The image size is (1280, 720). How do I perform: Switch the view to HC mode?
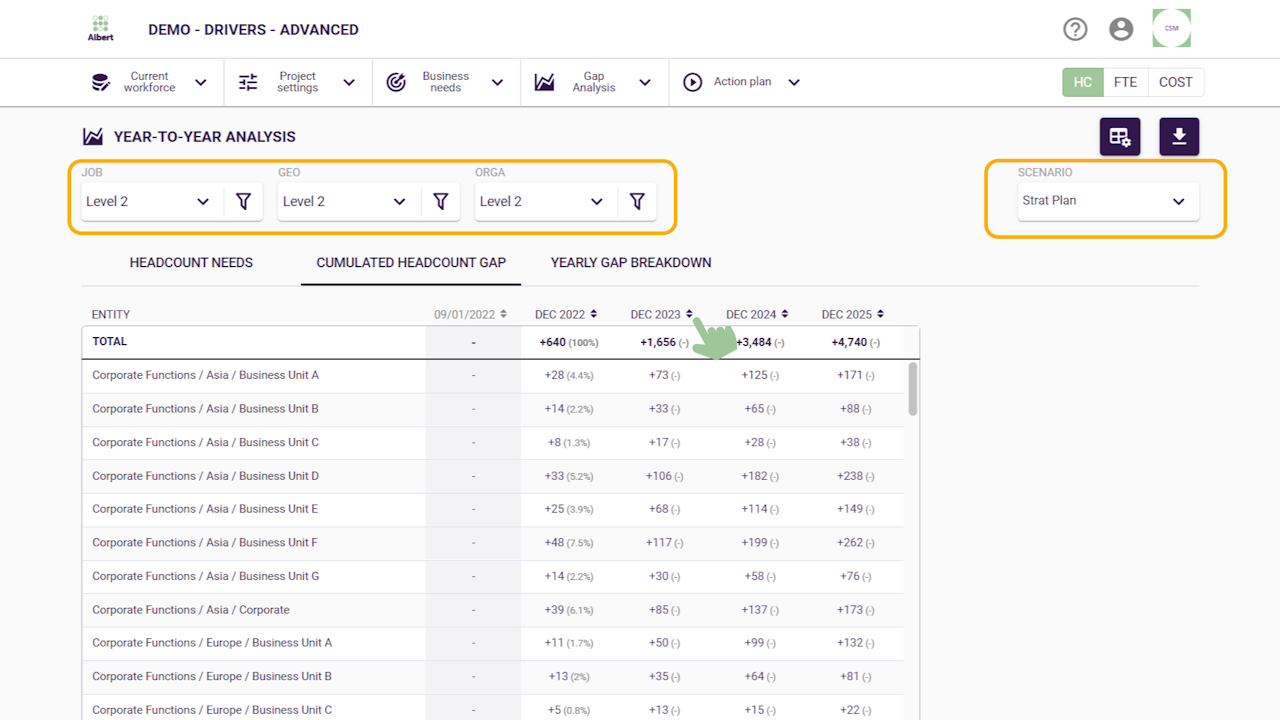click(1082, 82)
